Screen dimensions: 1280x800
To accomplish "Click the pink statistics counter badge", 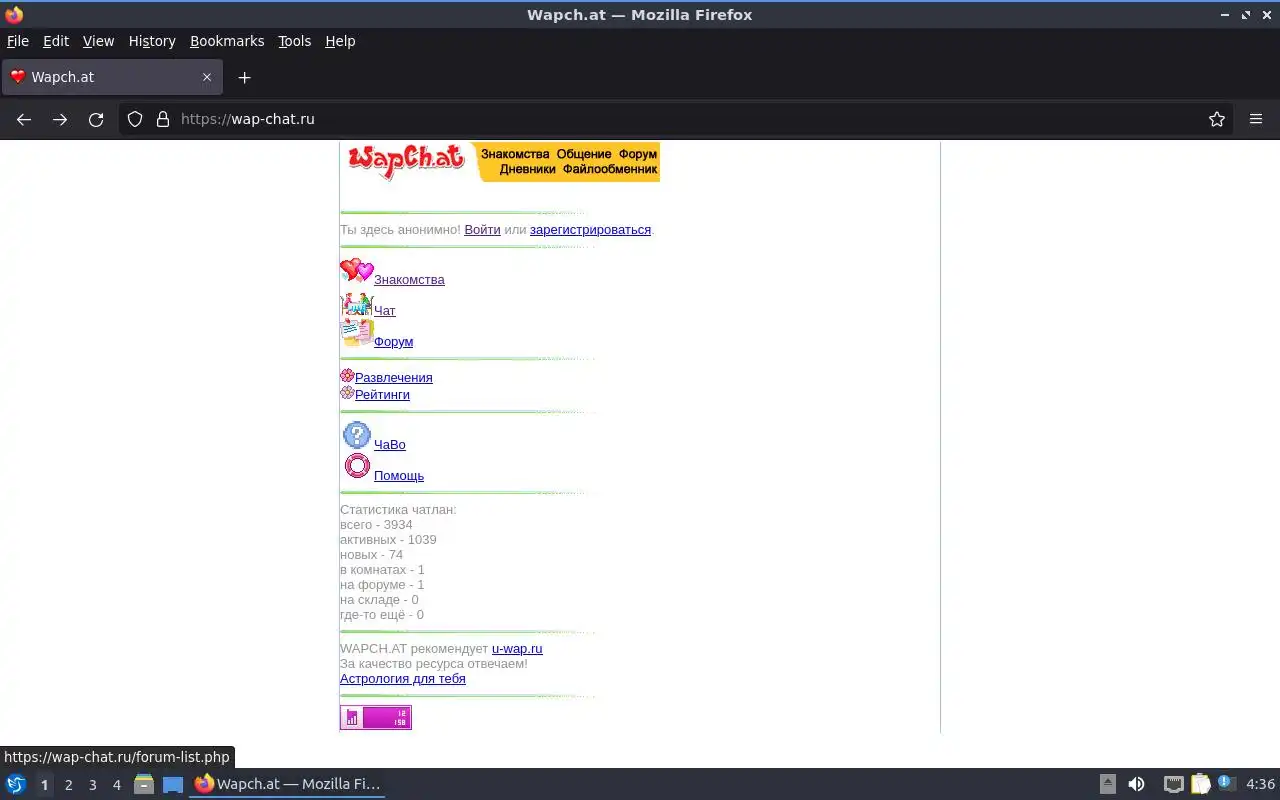I will pos(376,717).
